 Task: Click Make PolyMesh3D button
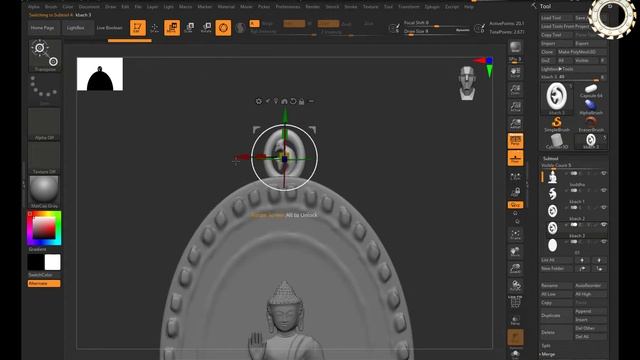point(581,52)
